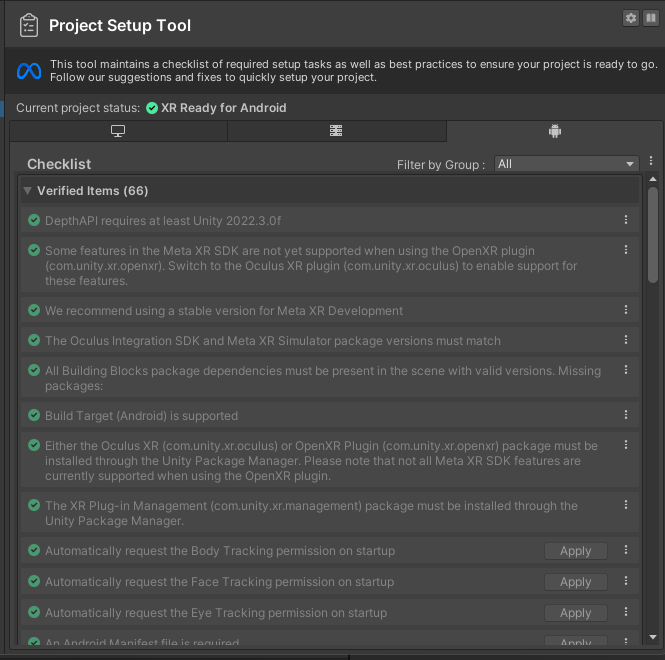Open the Filter by Group dropdown

tap(566, 164)
